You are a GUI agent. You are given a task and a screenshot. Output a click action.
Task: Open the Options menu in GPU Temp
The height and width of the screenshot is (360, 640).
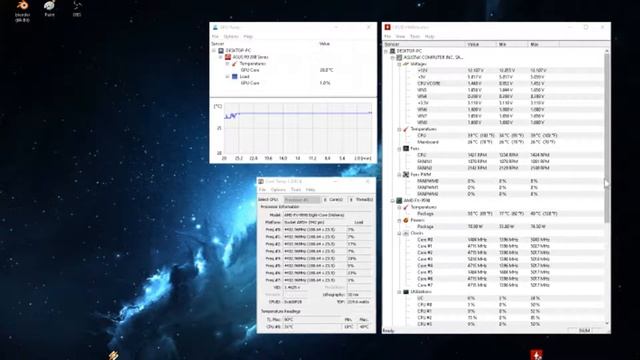(231, 36)
